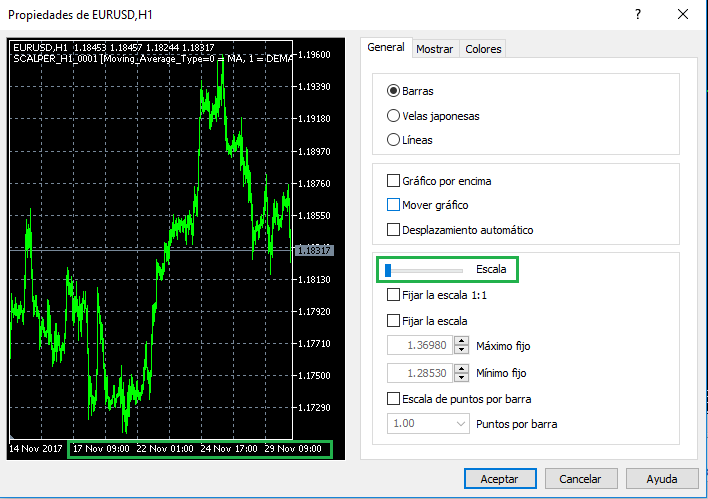This screenshot has width=708, height=499.
Task: Close the Propiedades de EURUSD,H1 dialog
Action: [683, 14]
